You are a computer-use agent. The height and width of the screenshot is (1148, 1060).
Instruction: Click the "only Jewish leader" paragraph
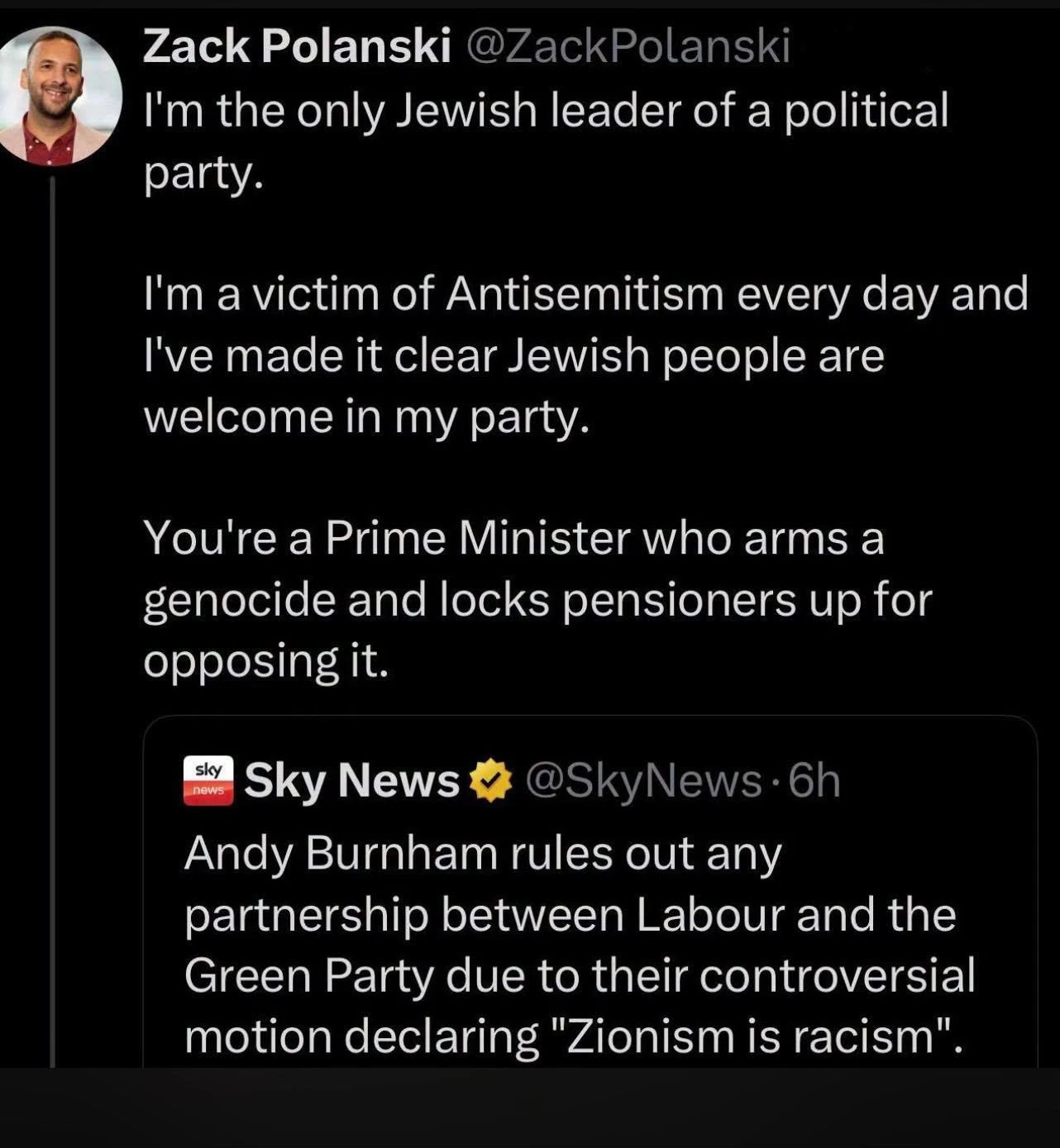(x=546, y=141)
